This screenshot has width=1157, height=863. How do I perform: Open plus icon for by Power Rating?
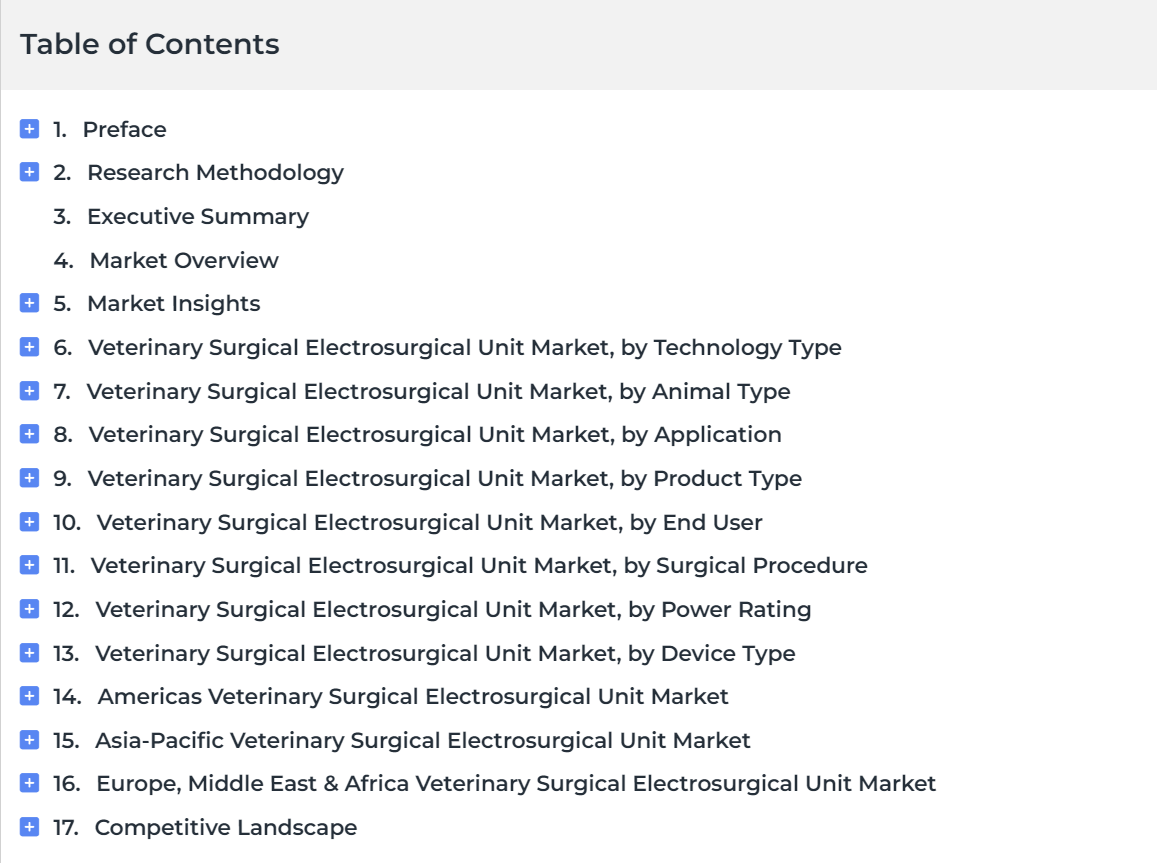[x=30, y=609]
